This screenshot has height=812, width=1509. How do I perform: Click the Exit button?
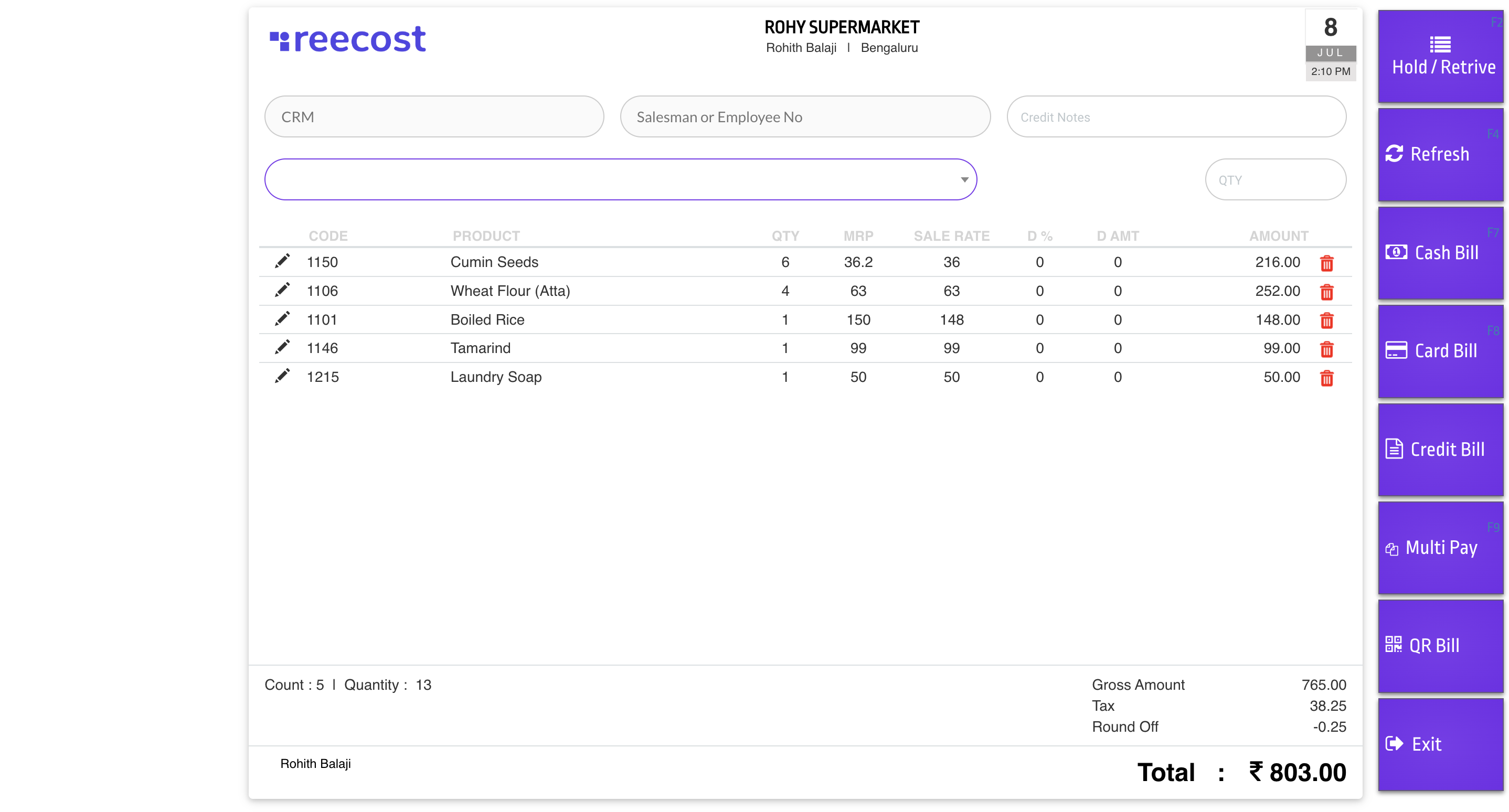(x=1440, y=744)
